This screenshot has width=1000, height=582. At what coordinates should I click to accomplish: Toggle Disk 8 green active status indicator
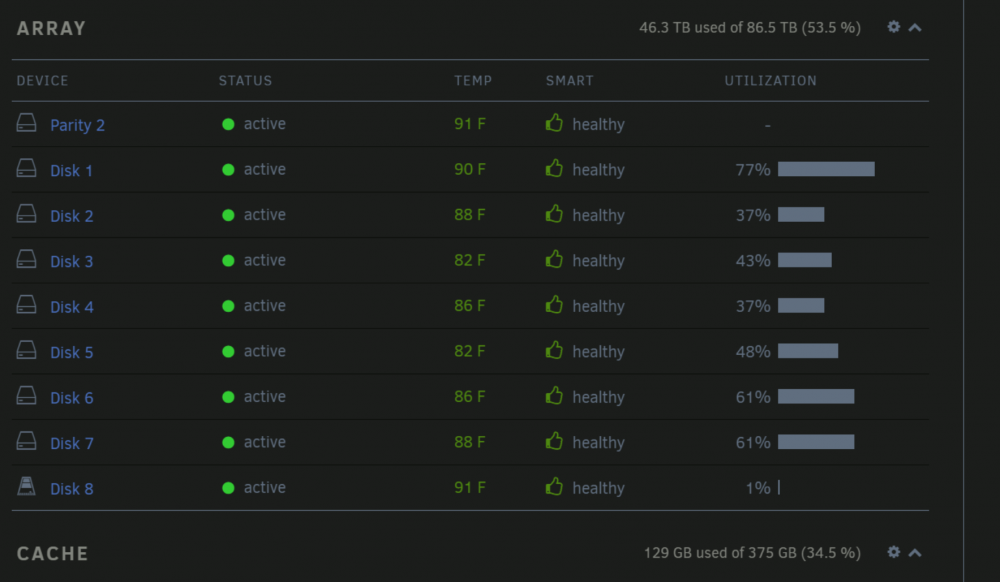pyautogui.click(x=228, y=488)
